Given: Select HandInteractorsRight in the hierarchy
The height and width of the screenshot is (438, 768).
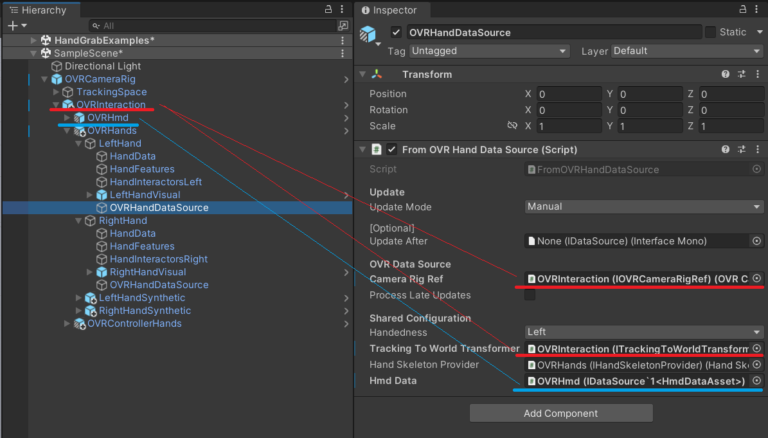Looking at the screenshot, I should [x=158, y=259].
